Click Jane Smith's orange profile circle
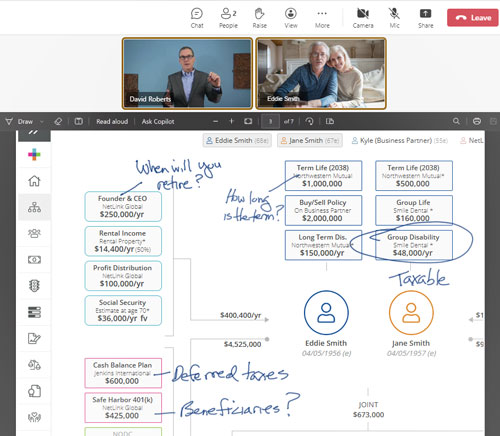This screenshot has width=500, height=436. 411,313
